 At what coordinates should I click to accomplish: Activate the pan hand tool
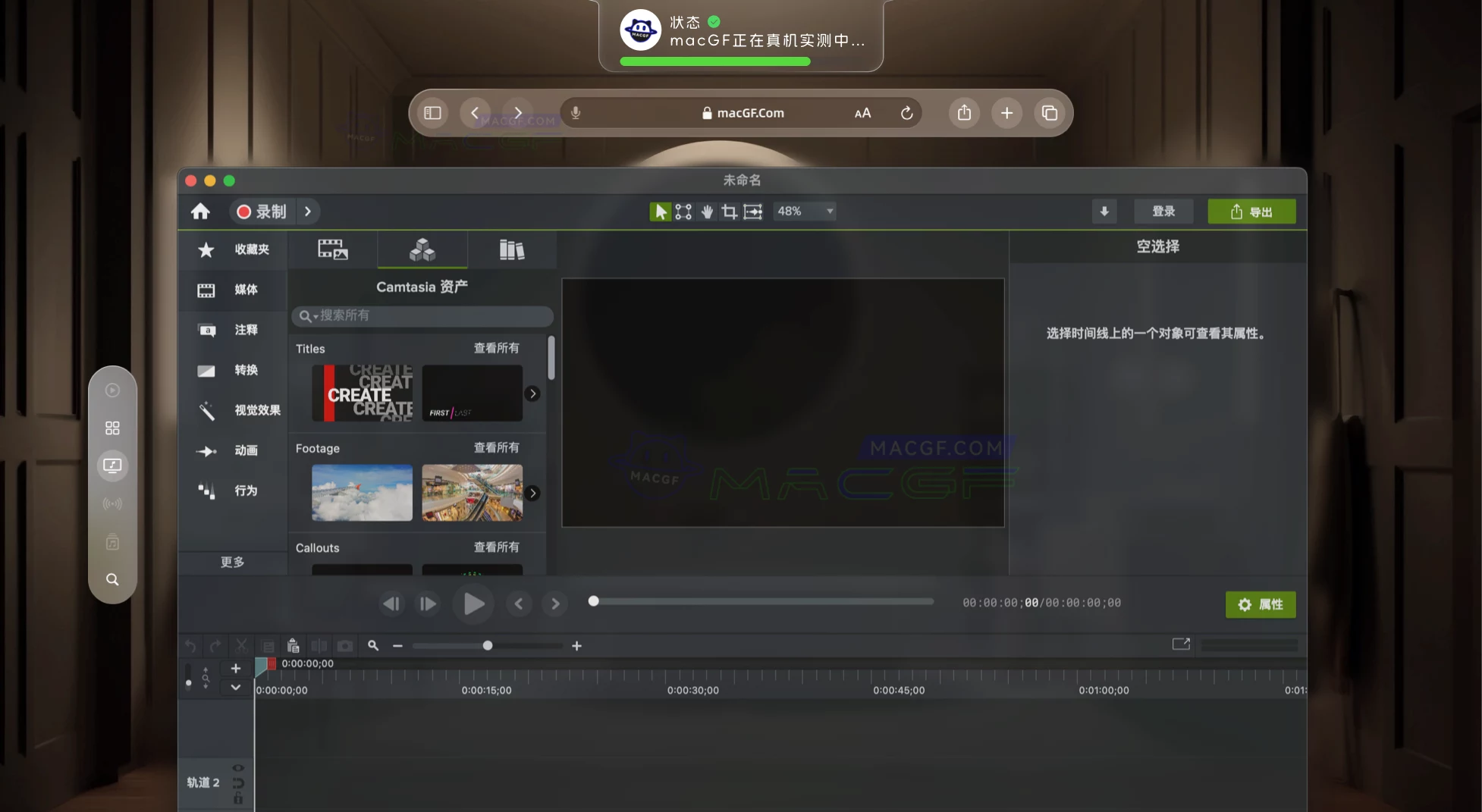[x=707, y=212]
